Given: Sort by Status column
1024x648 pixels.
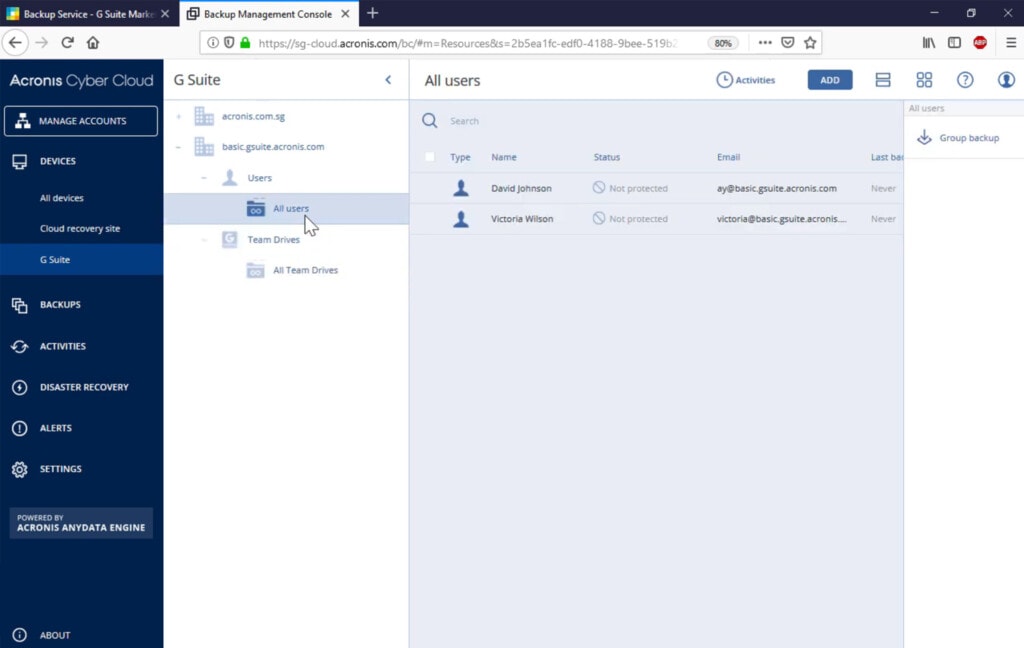Looking at the screenshot, I should pyautogui.click(x=607, y=157).
